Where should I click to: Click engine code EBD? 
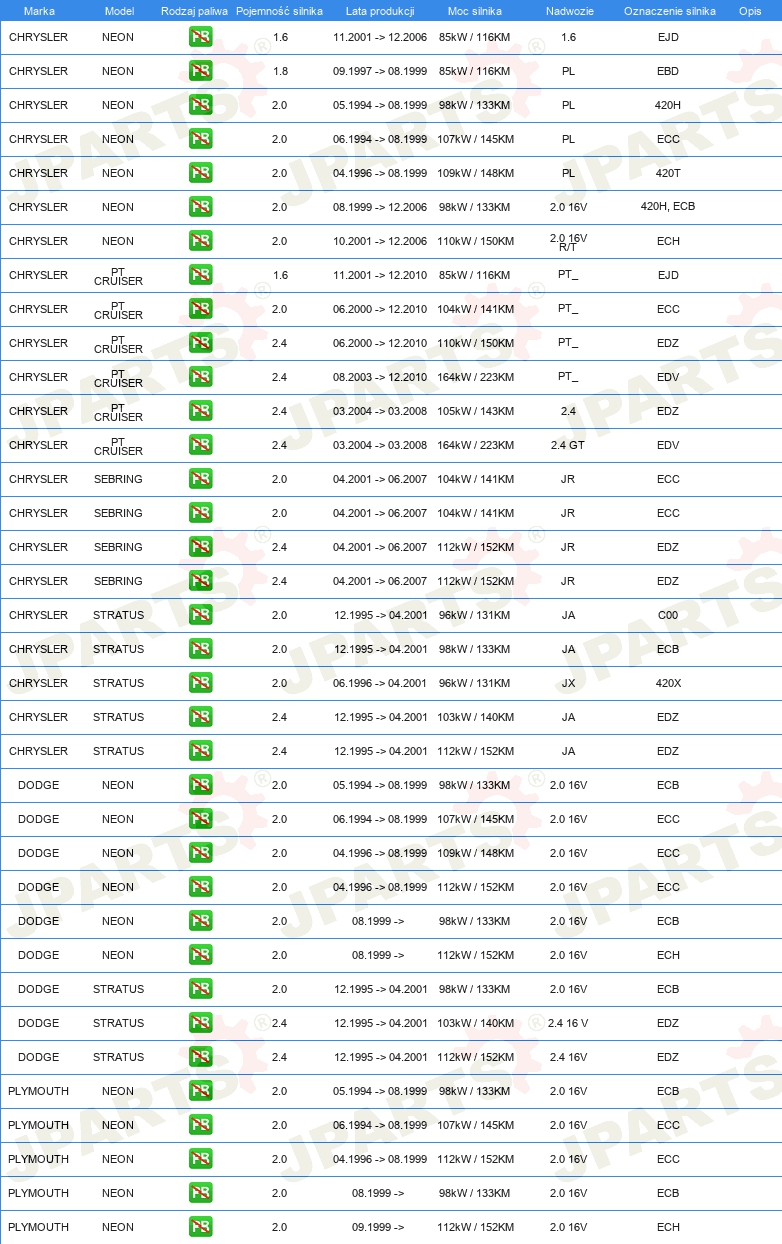coord(668,71)
